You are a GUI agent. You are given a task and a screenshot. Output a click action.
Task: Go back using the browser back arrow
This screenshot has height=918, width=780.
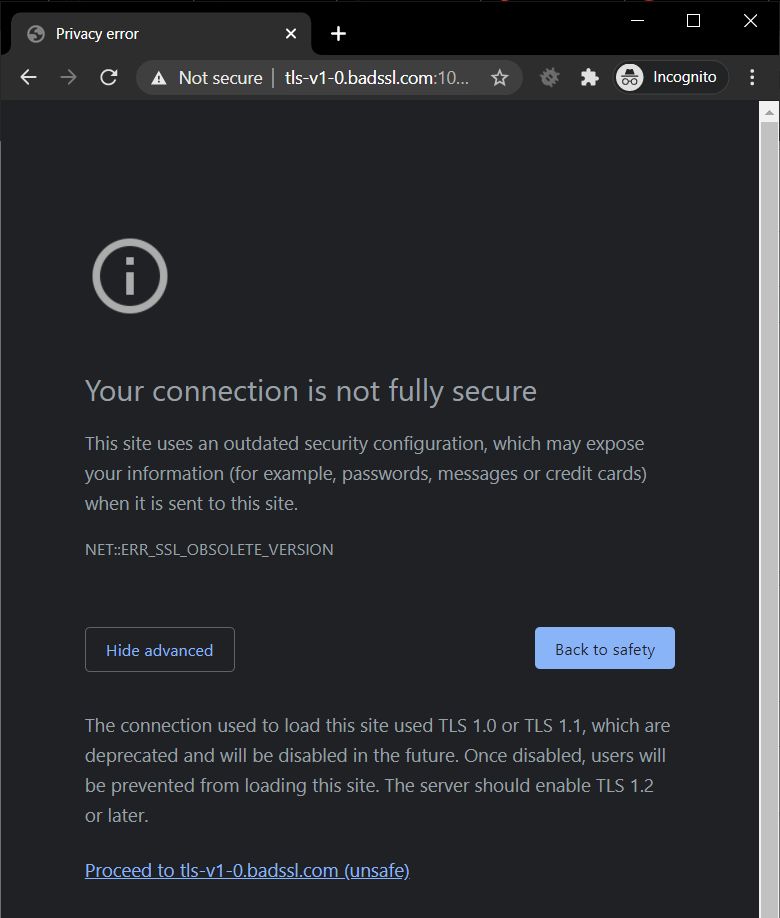click(x=28, y=77)
